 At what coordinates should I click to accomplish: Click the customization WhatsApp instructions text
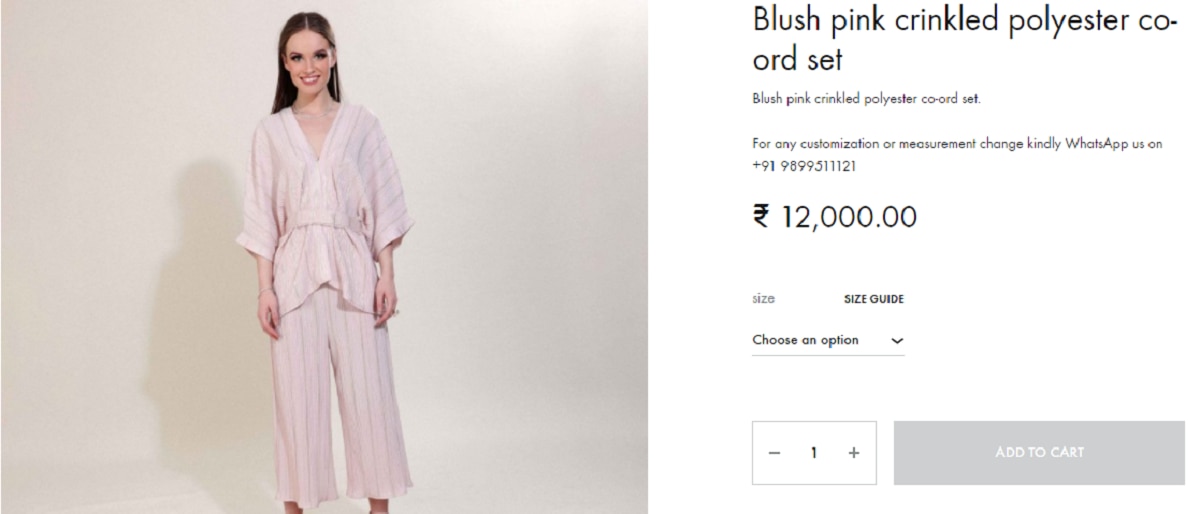click(957, 155)
